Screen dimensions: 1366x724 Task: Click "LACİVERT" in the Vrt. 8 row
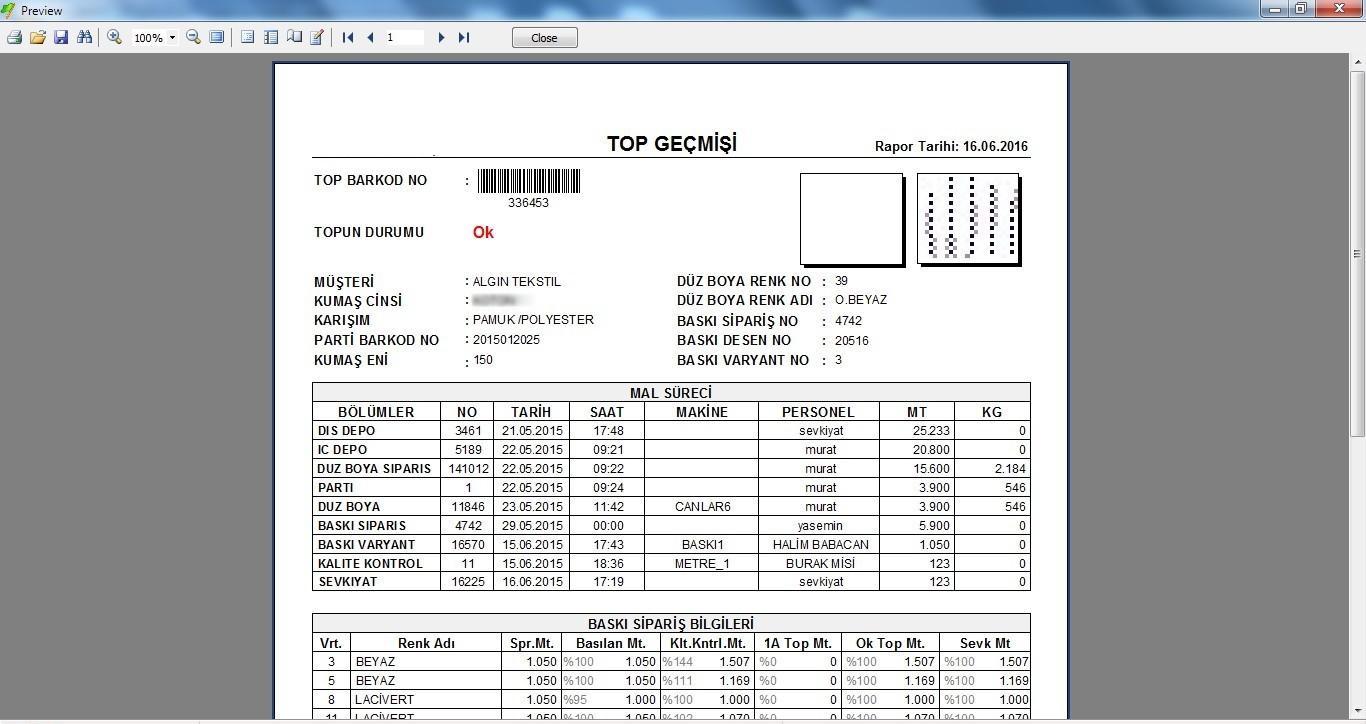pyautogui.click(x=385, y=700)
